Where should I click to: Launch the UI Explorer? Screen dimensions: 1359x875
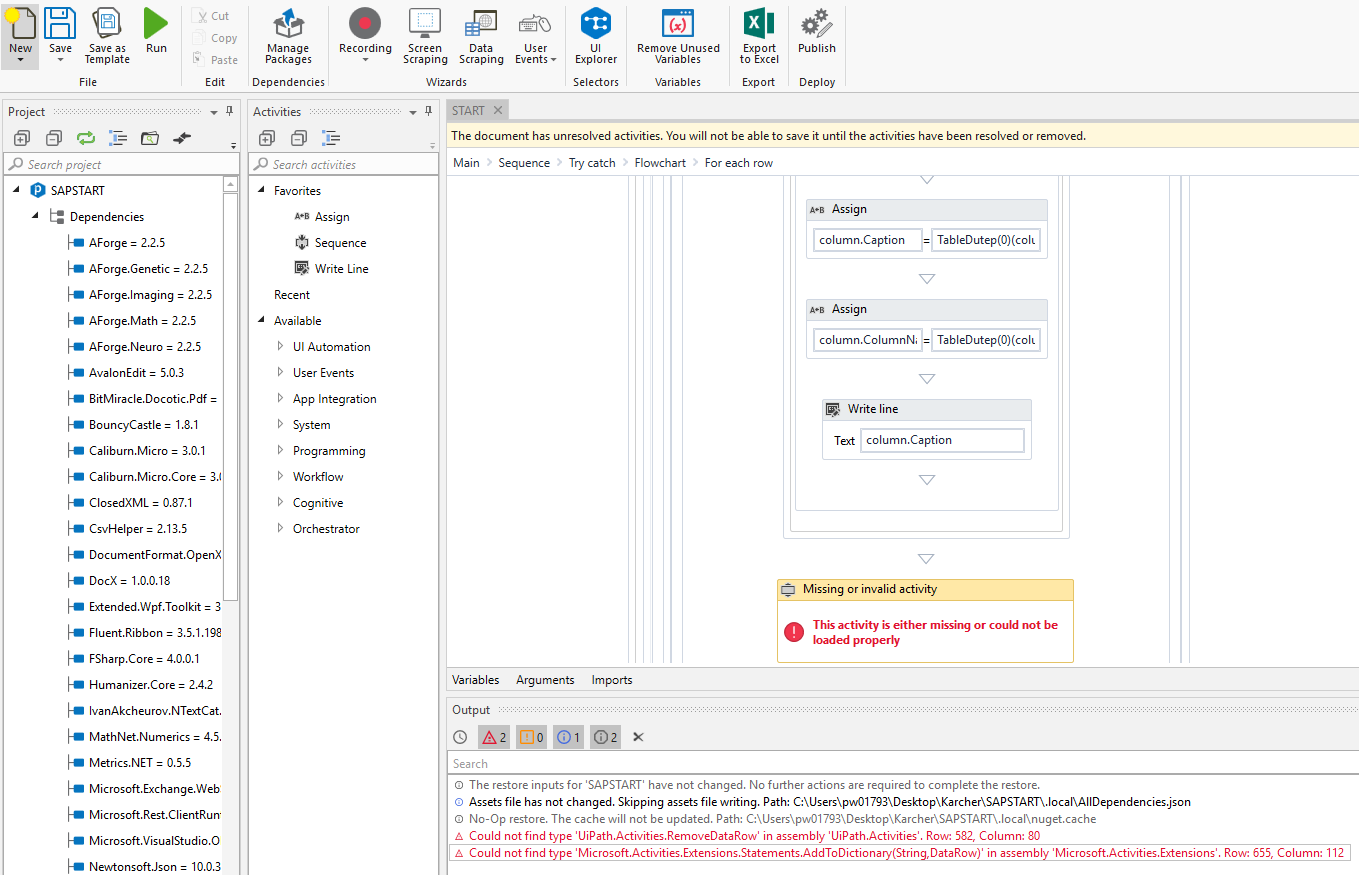click(x=596, y=37)
